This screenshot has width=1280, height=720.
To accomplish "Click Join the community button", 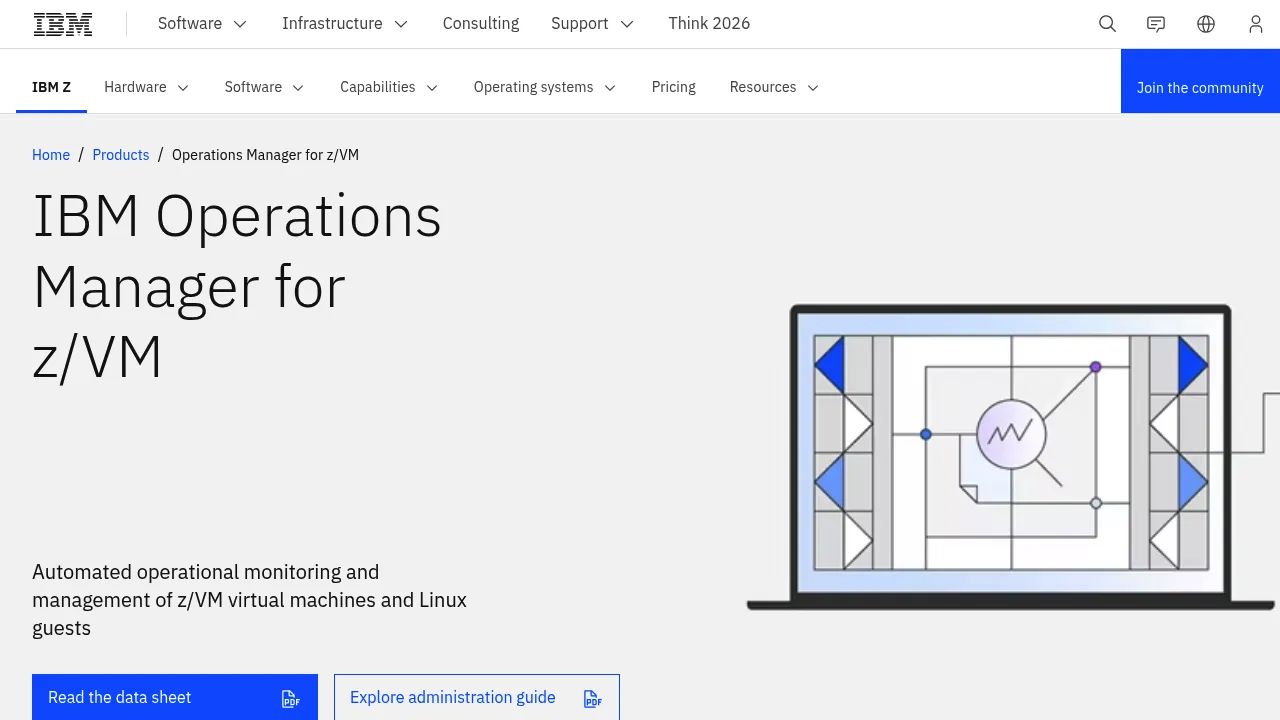I will pyautogui.click(x=1200, y=81).
